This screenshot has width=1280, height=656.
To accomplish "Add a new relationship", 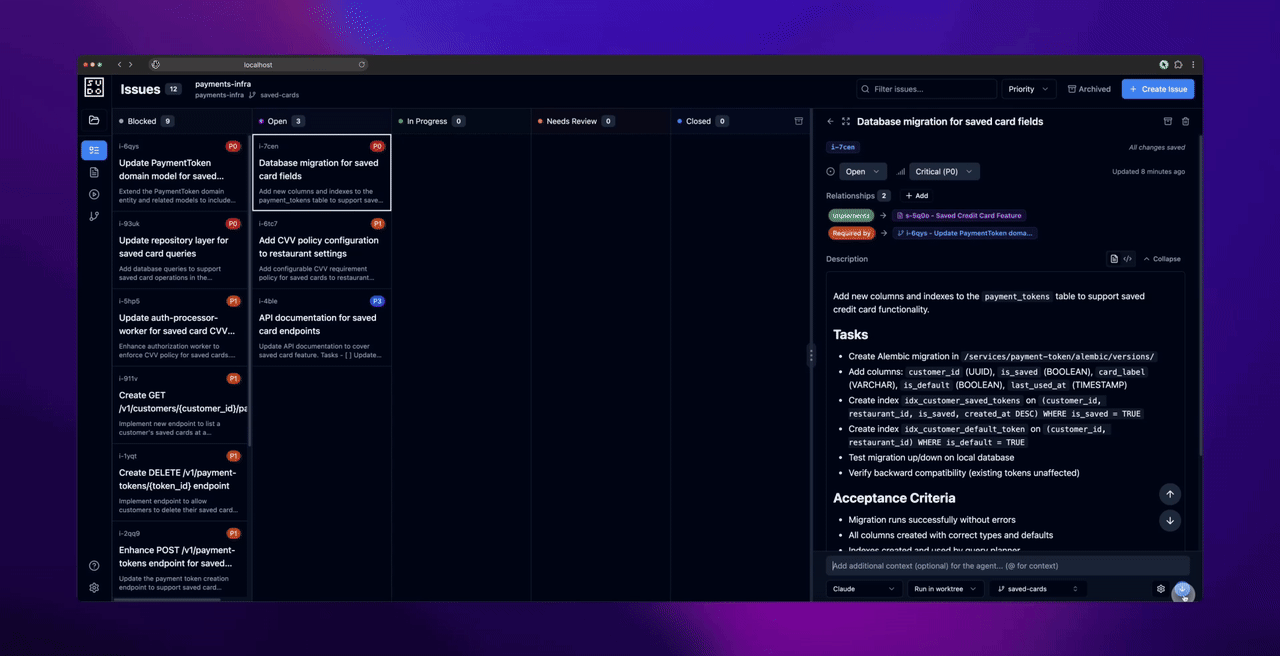I will pyautogui.click(x=916, y=196).
